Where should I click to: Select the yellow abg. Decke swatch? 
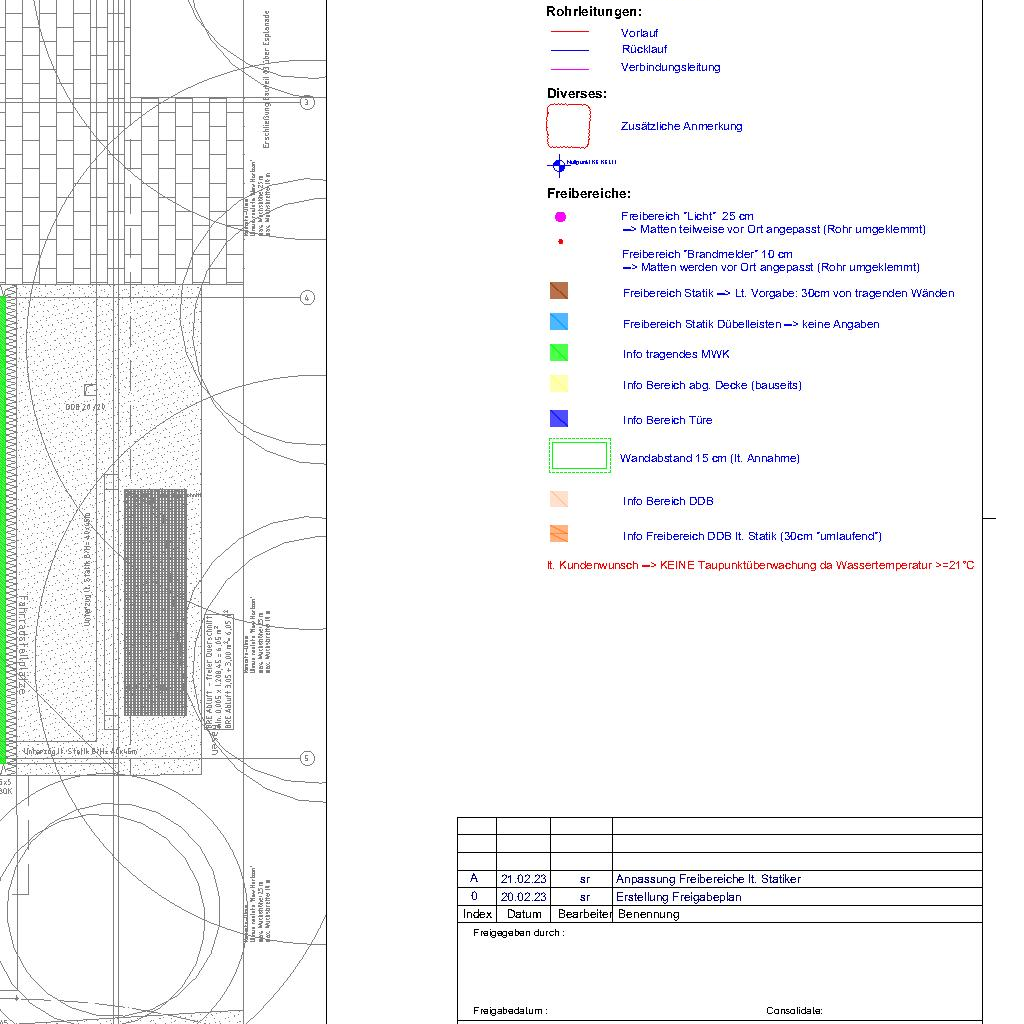[559, 383]
